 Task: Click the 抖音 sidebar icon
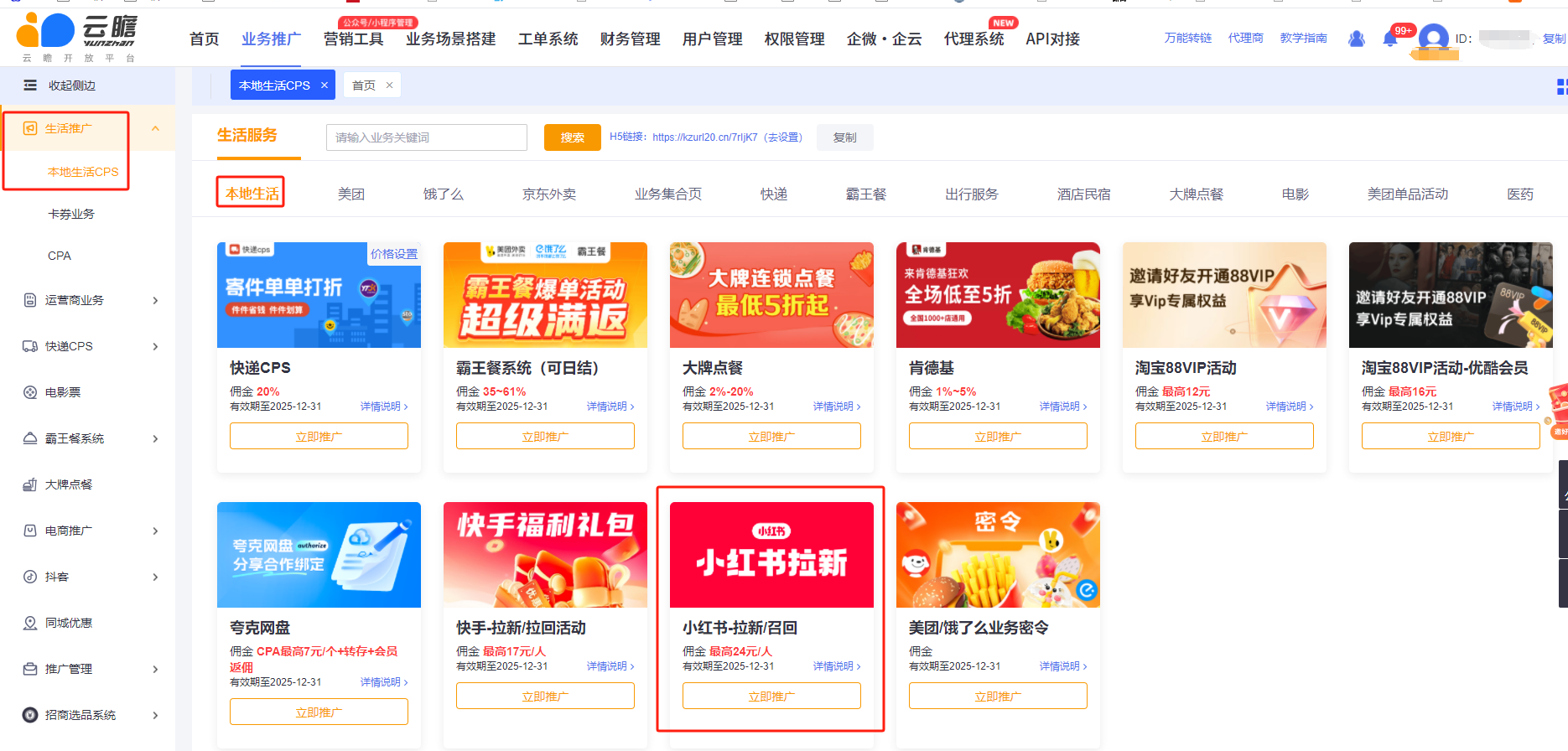tap(30, 577)
